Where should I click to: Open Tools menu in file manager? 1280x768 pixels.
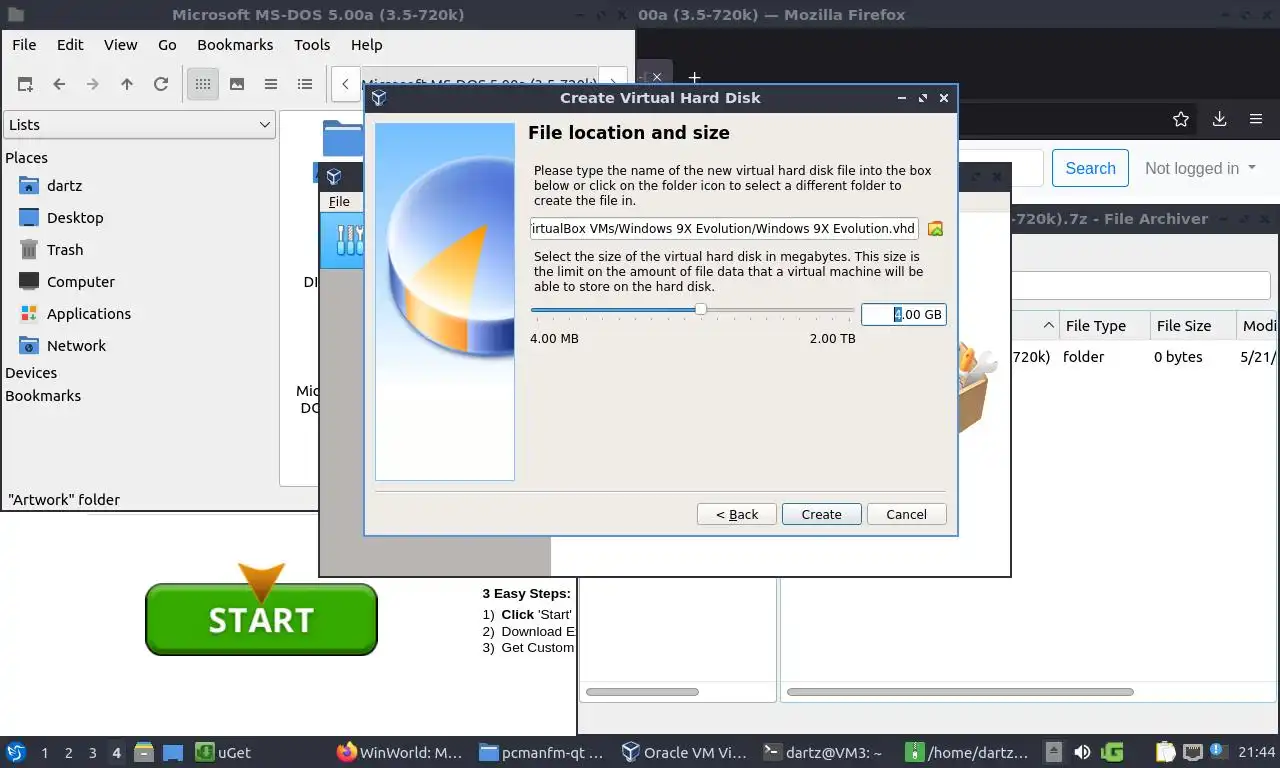click(x=312, y=45)
